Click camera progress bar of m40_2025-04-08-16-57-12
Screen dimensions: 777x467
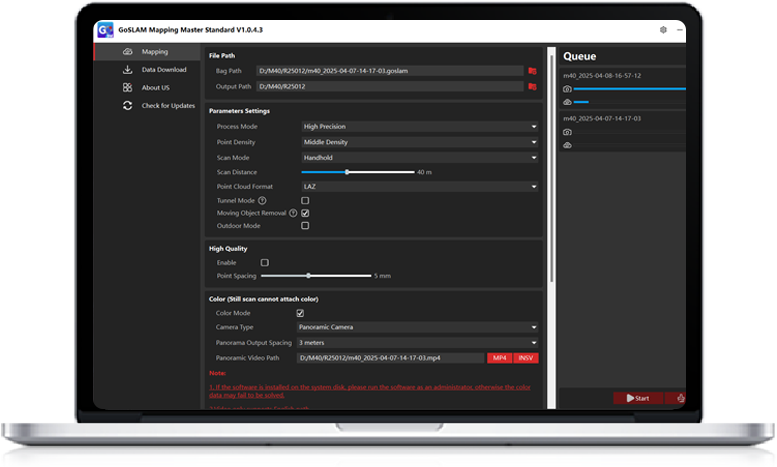(630, 89)
